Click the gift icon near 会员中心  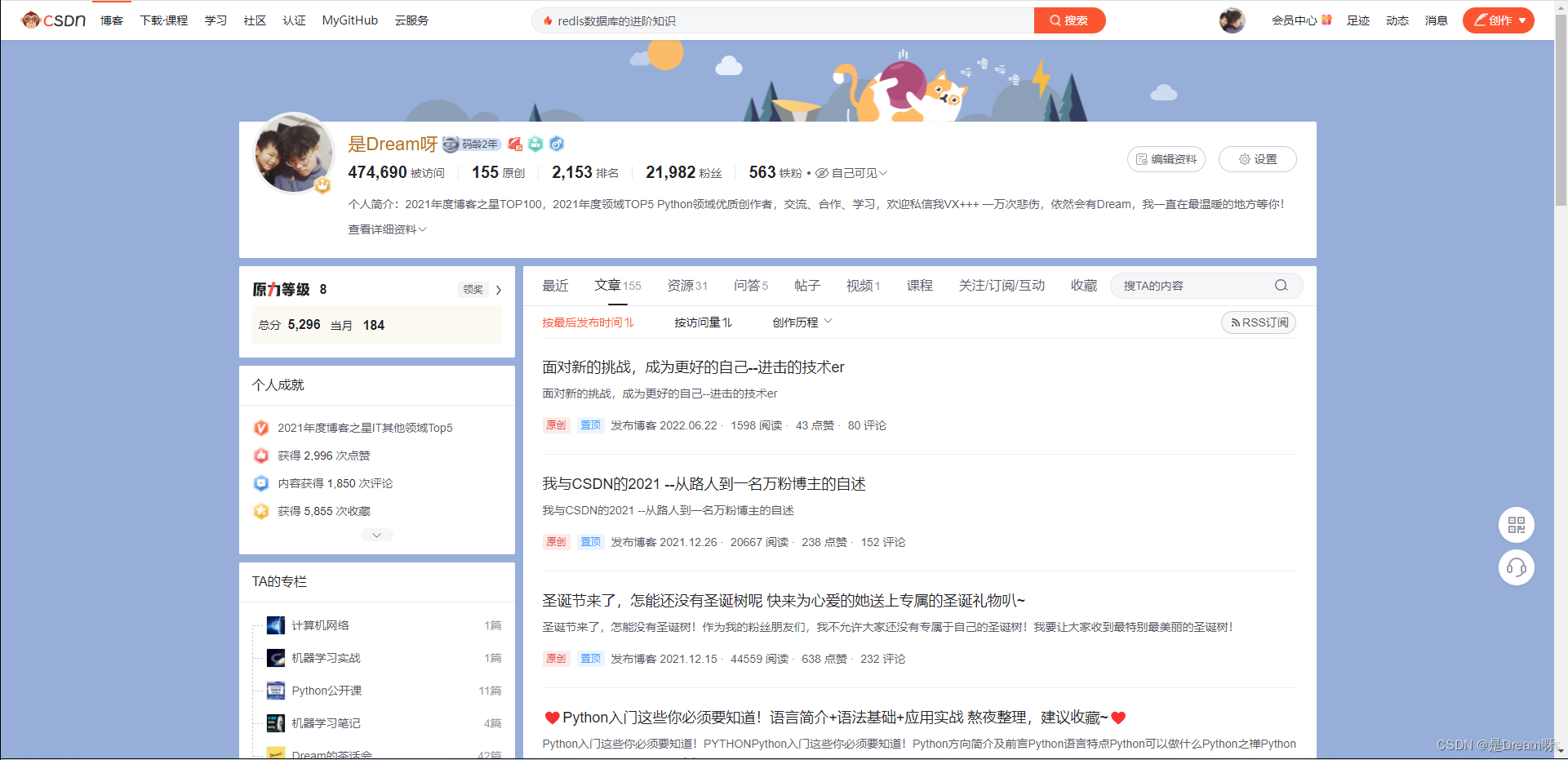point(1326,19)
